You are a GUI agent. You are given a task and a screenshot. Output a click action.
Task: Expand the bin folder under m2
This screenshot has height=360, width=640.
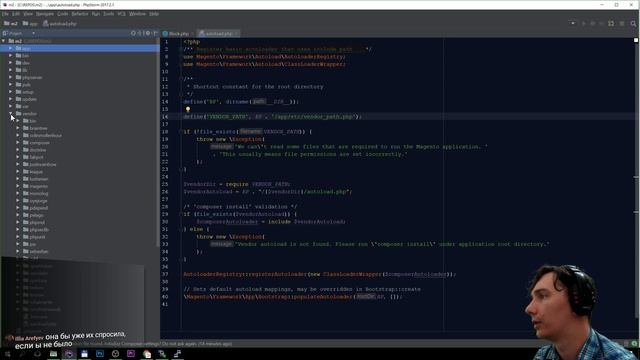coord(11,56)
